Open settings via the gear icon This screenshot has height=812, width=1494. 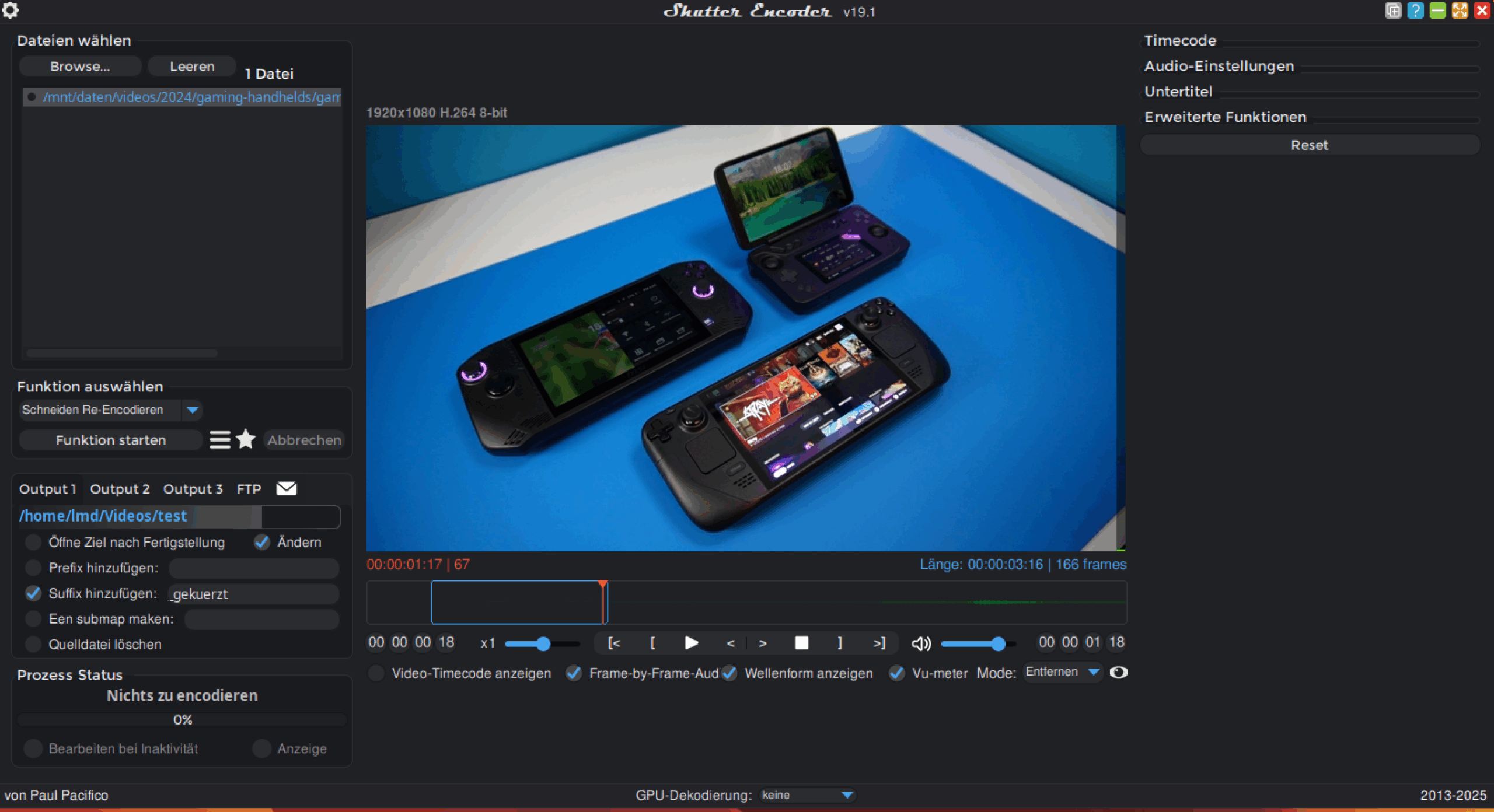point(10,10)
